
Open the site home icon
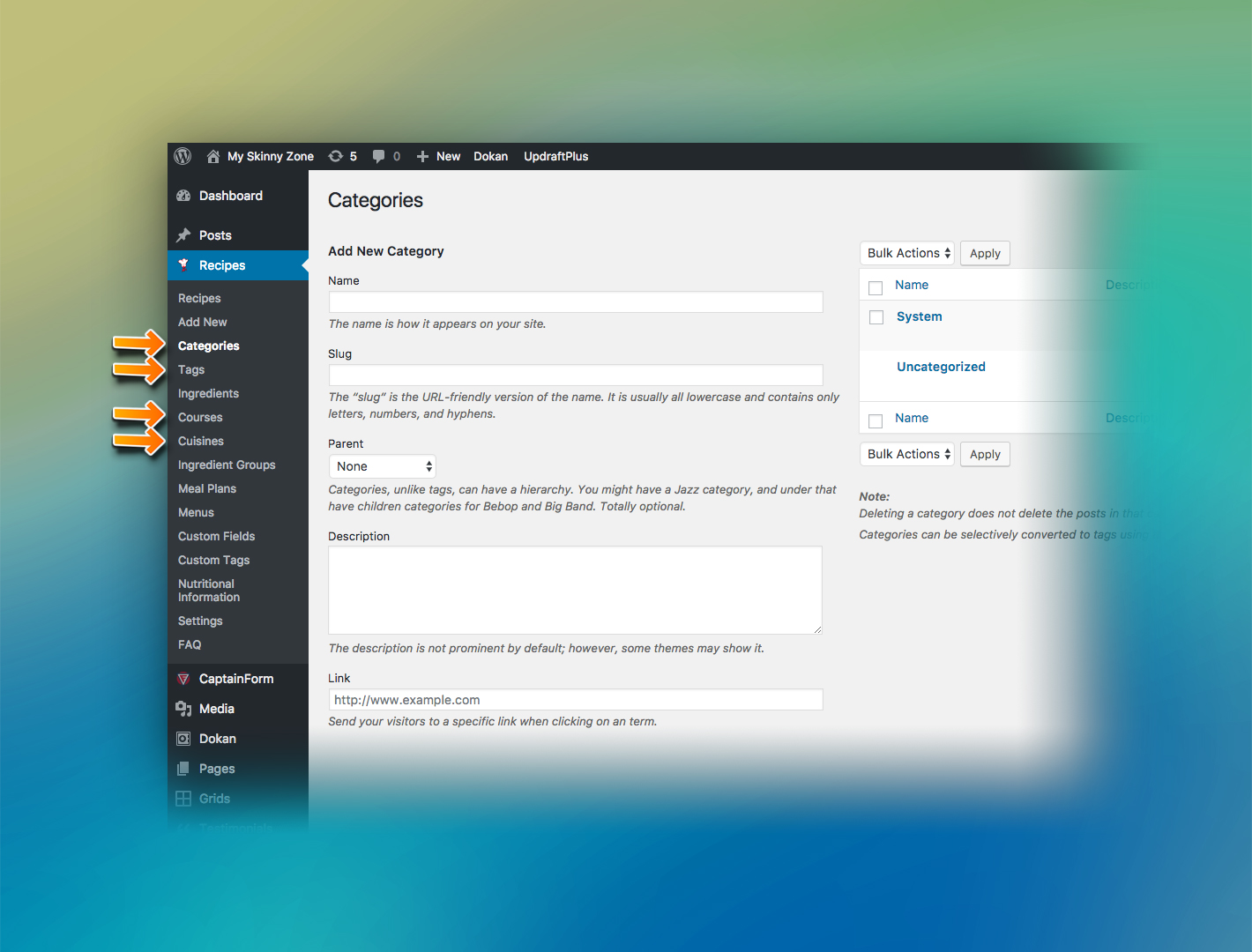213,156
